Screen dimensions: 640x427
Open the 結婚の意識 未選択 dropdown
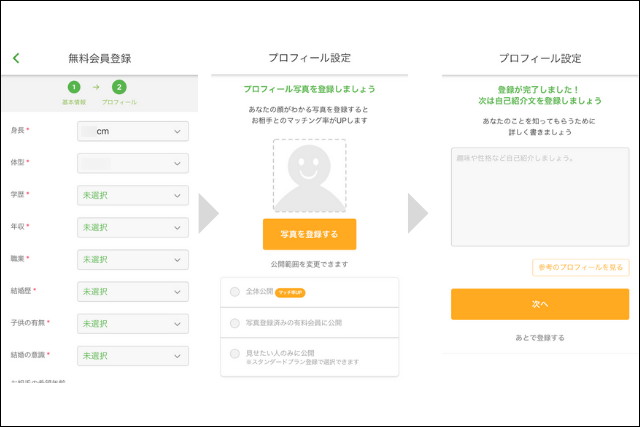pos(133,356)
